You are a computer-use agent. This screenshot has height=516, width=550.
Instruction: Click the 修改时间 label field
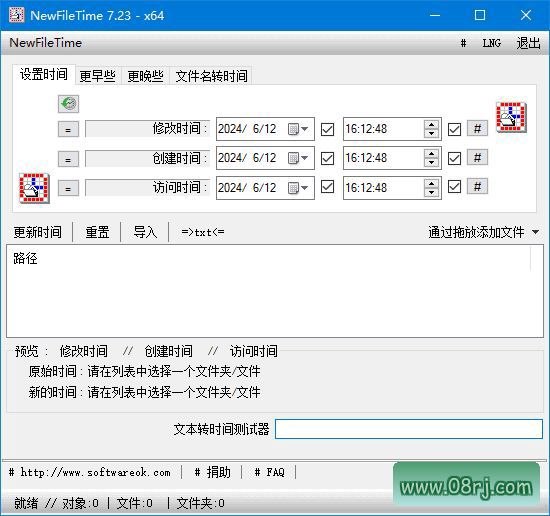click(x=147, y=129)
